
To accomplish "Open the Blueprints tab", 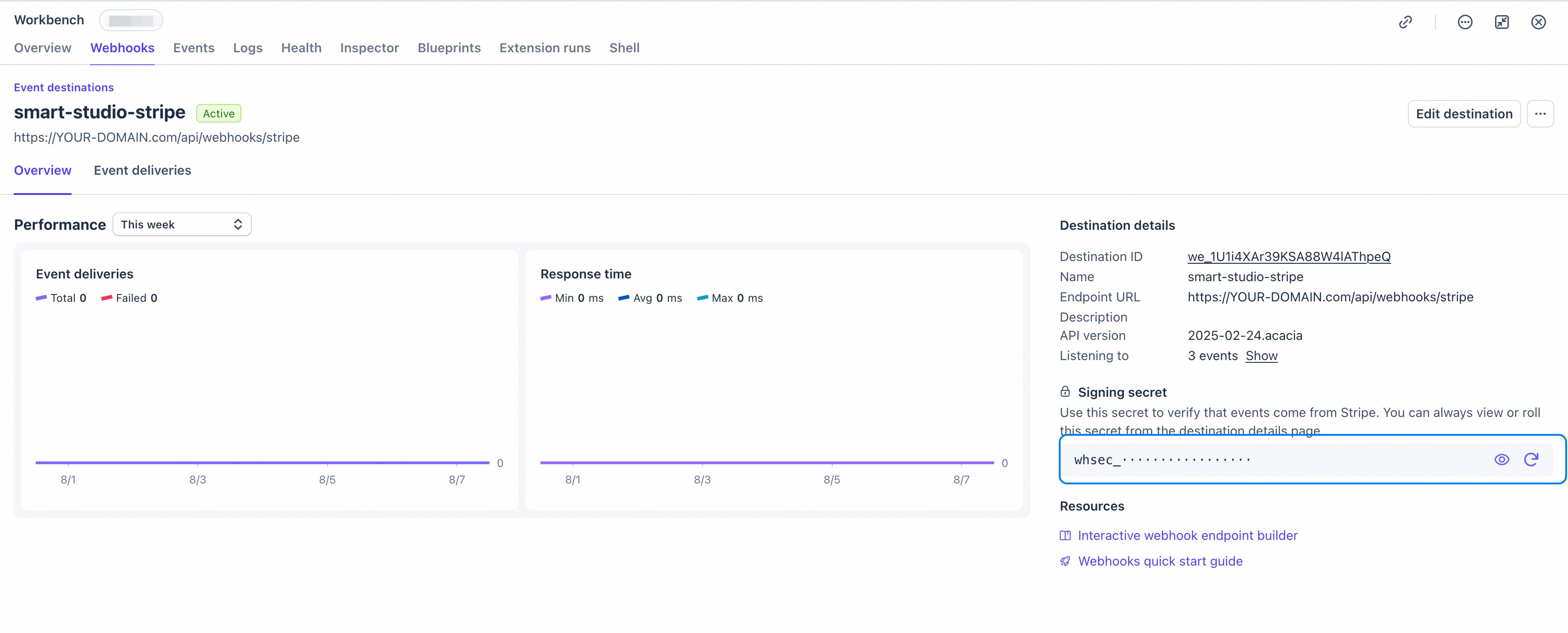I will pos(449,48).
